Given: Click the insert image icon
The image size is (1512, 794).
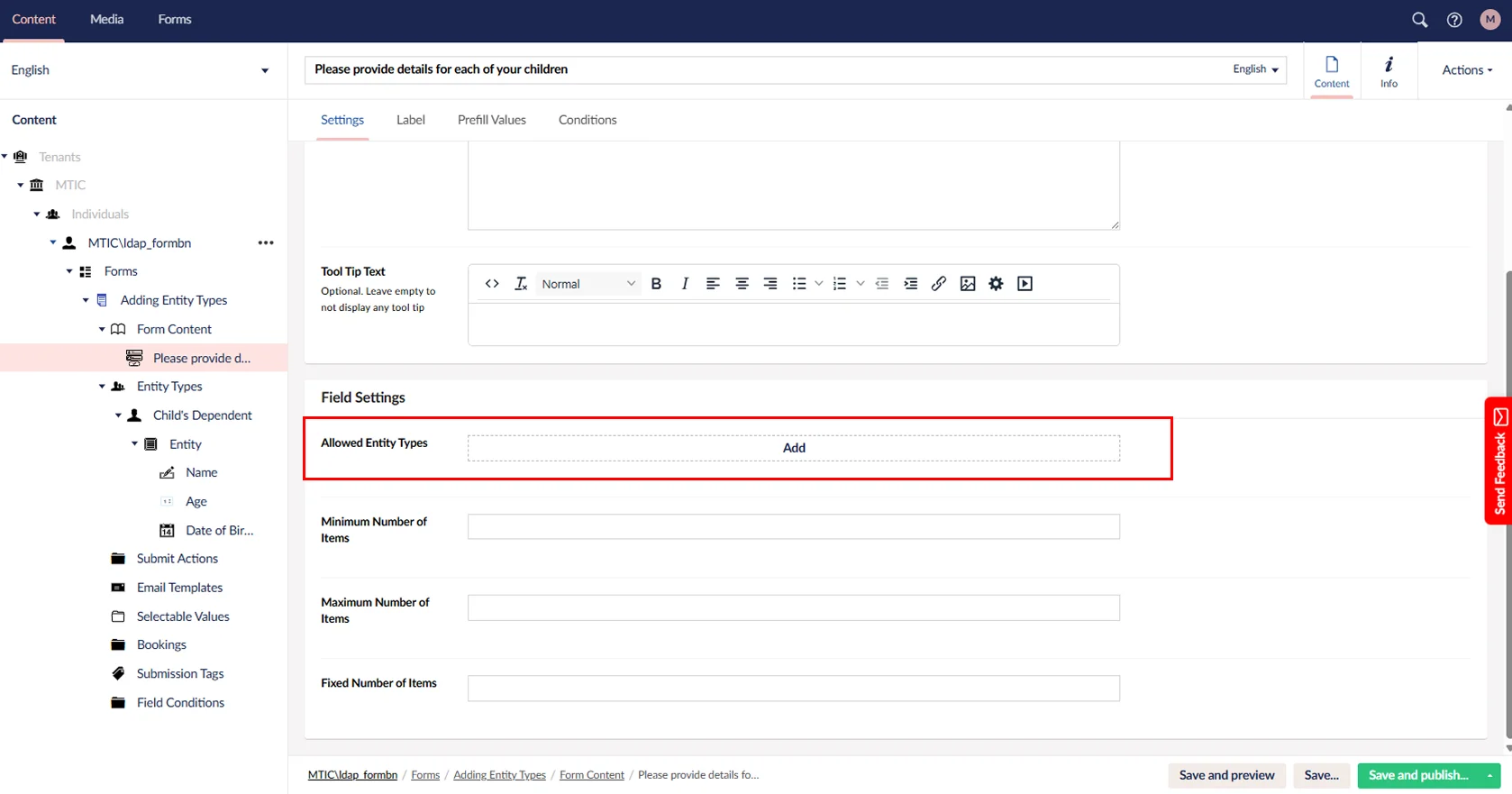Looking at the screenshot, I should pyautogui.click(x=968, y=284).
